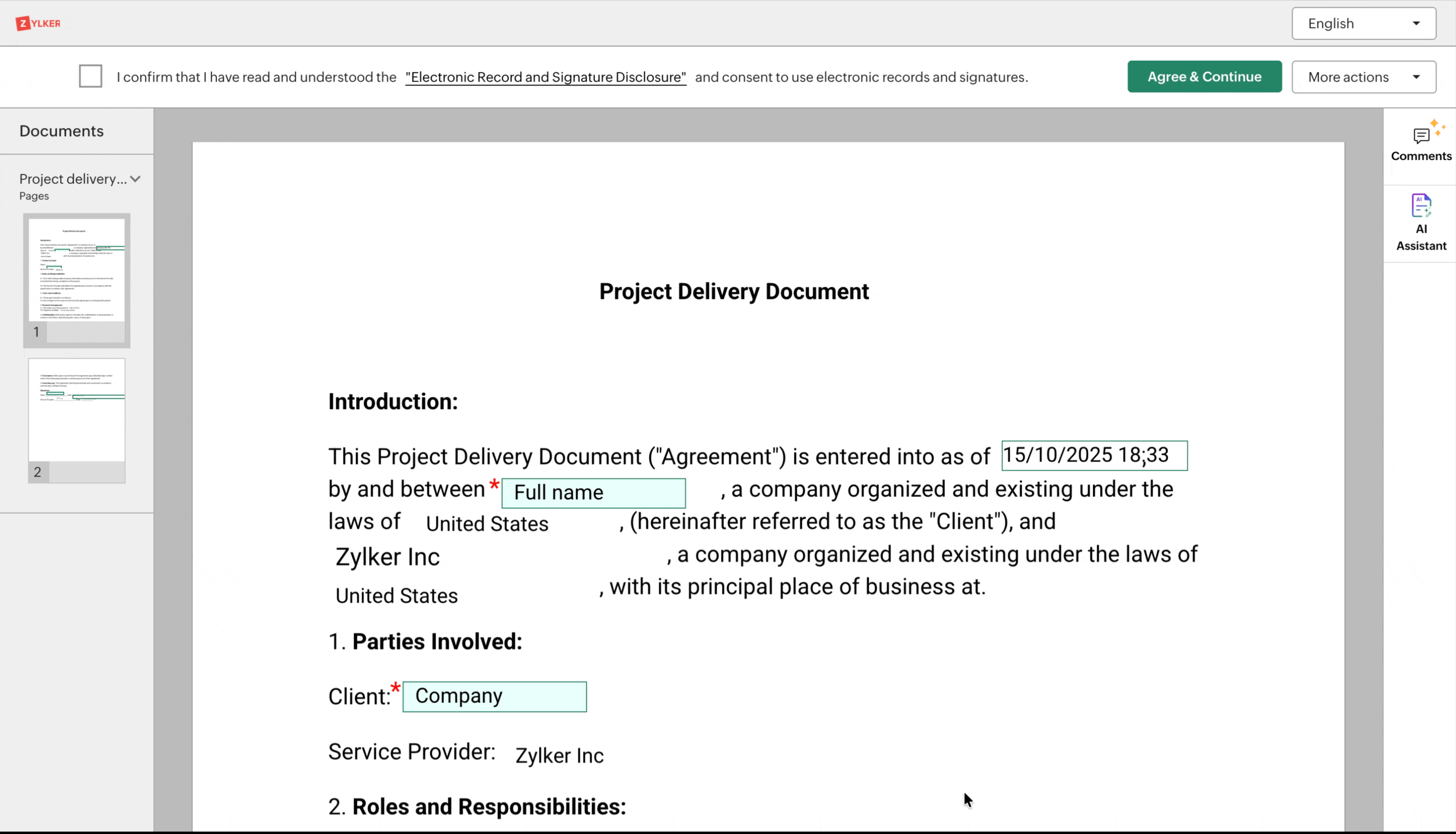Click the dropdown arrow beside English
Screen dimensions: 1456x834
coord(1416,24)
